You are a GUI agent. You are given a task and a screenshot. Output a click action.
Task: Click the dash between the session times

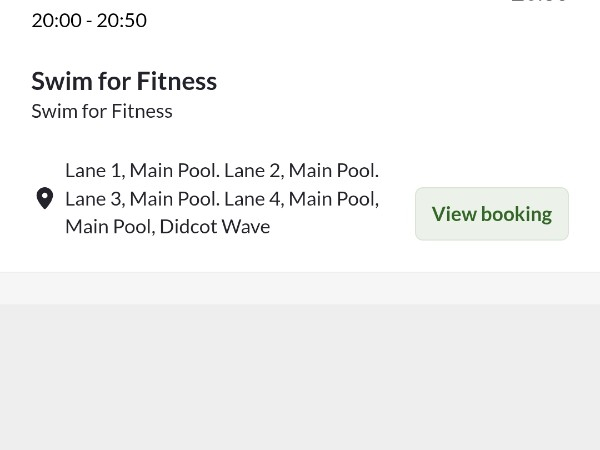coord(89,20)
